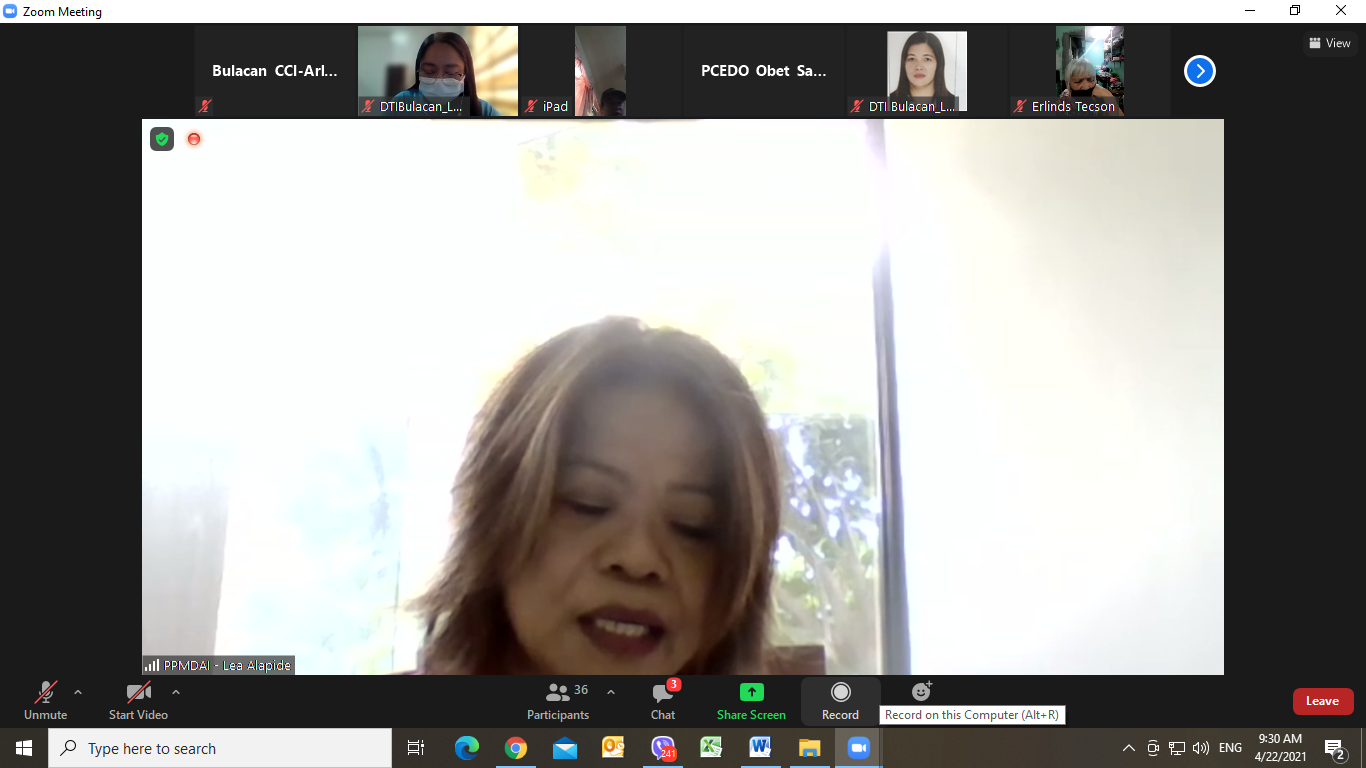Open the Windows Start menu

coord(24,748)
